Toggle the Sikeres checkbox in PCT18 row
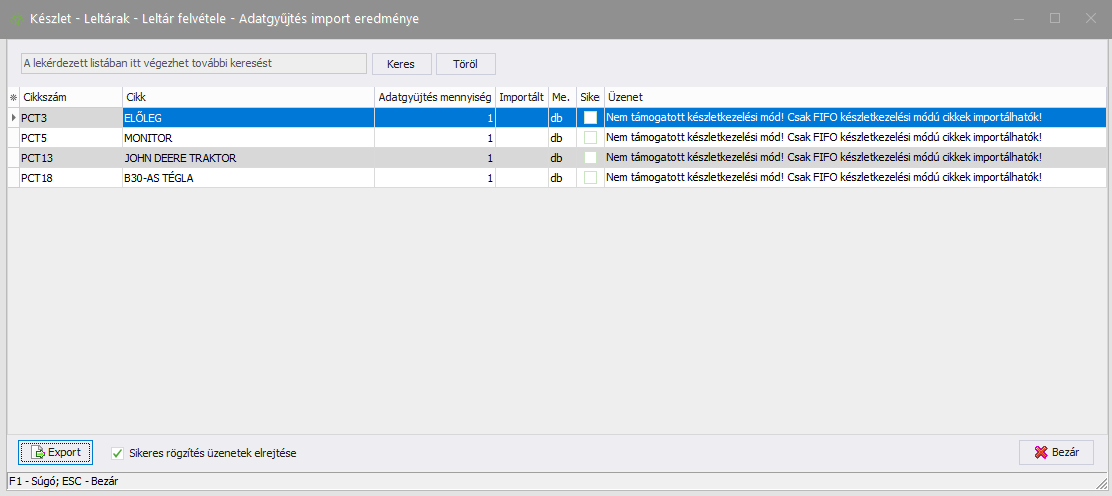The image size is (1112, 496). pos(590,178)
